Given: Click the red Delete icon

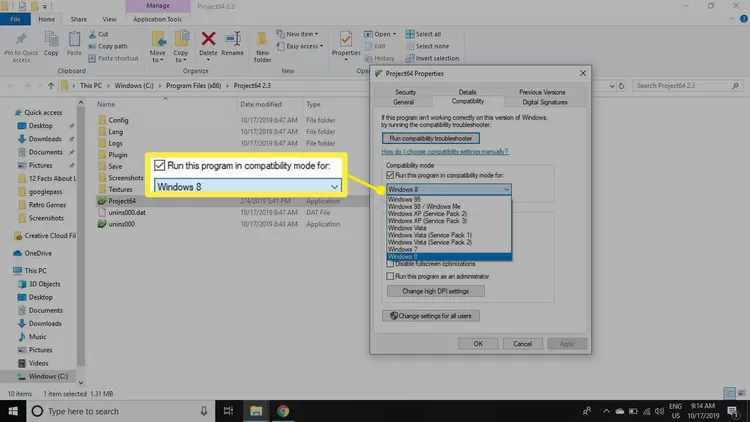Looking at the screenshot, I should click(208, 39).
